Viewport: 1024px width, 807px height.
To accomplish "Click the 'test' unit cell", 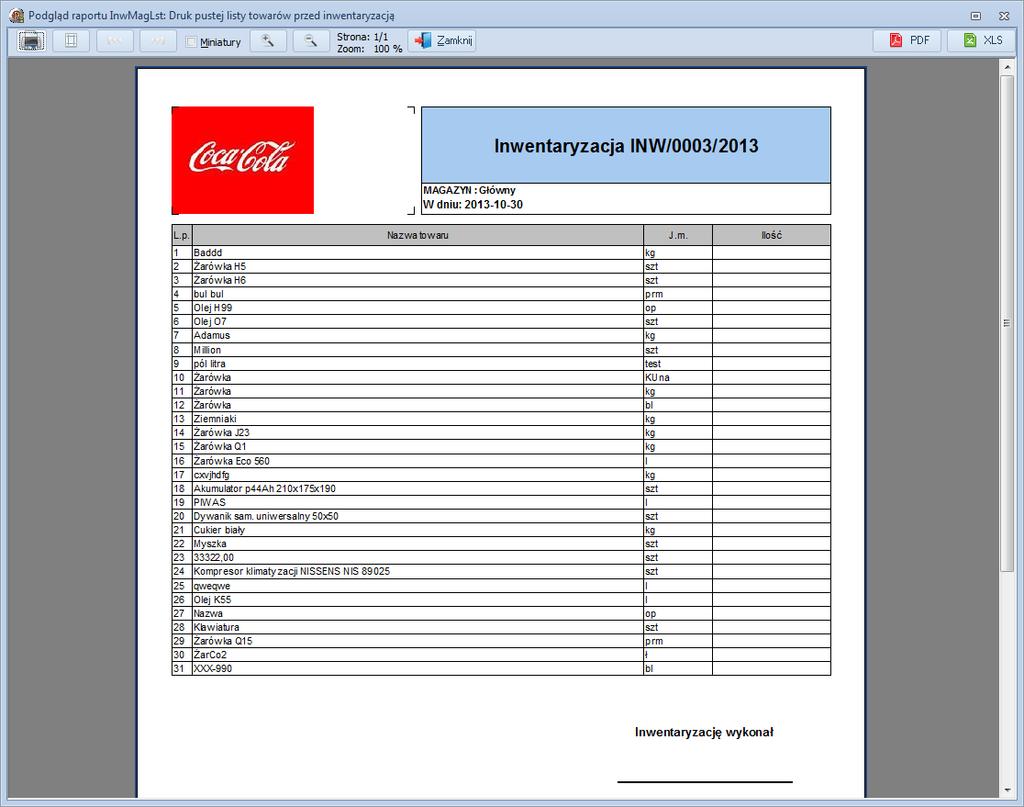I will pos(678,364).
